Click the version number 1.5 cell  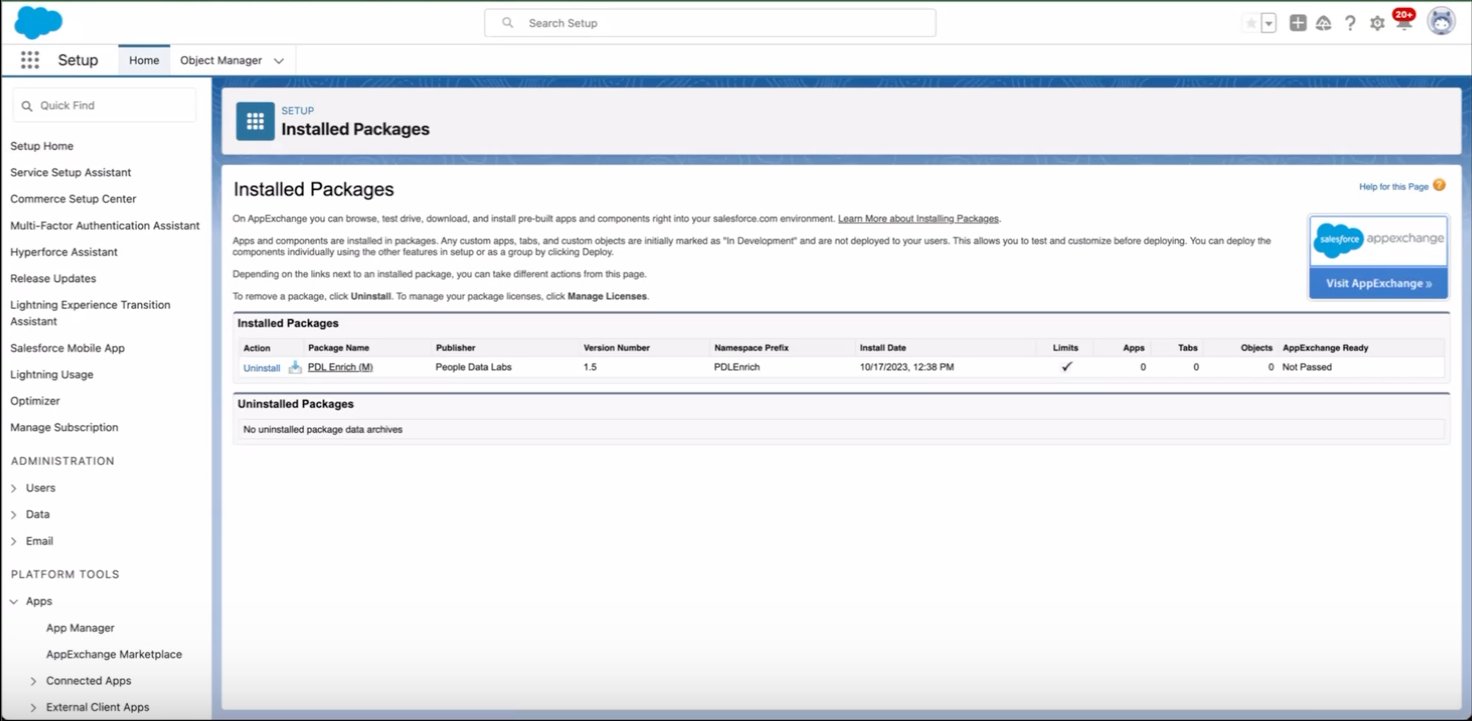pos(590,367)
